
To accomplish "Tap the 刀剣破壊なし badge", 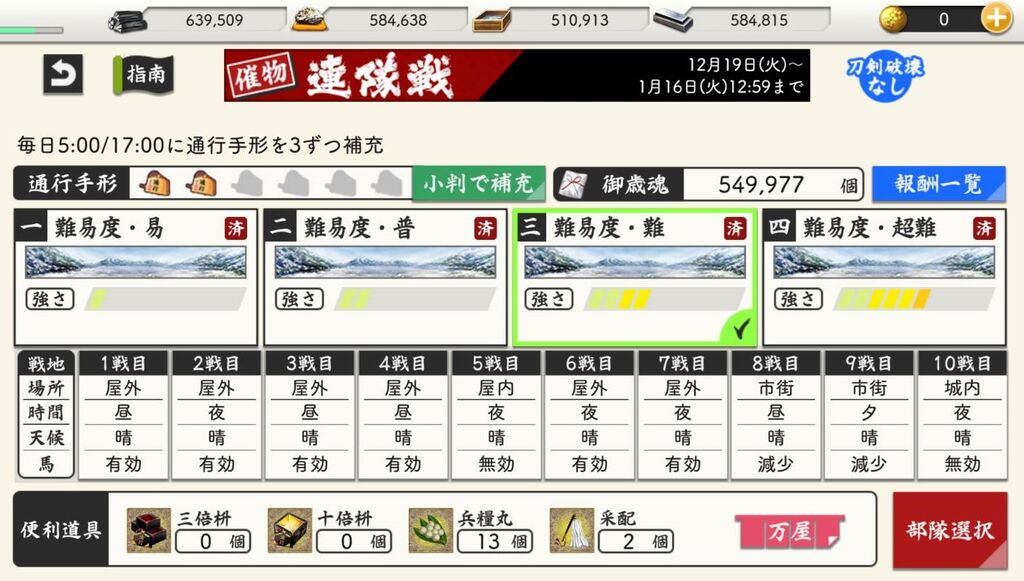I will point(885,76).
